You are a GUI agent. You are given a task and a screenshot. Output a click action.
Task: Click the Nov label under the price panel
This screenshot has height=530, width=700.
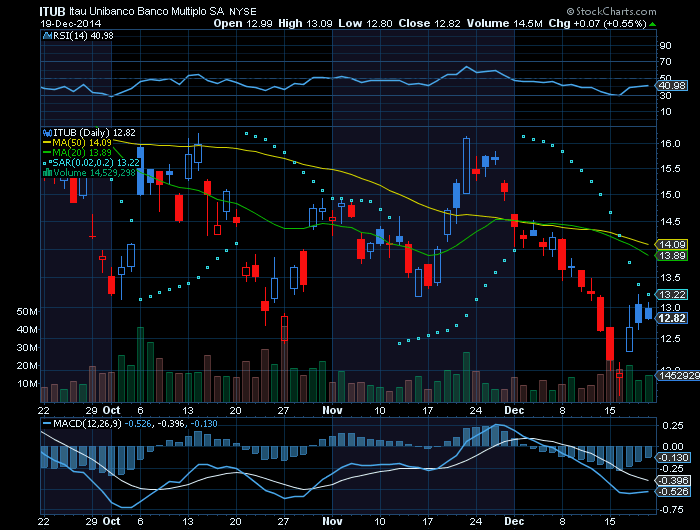point(332,410)
